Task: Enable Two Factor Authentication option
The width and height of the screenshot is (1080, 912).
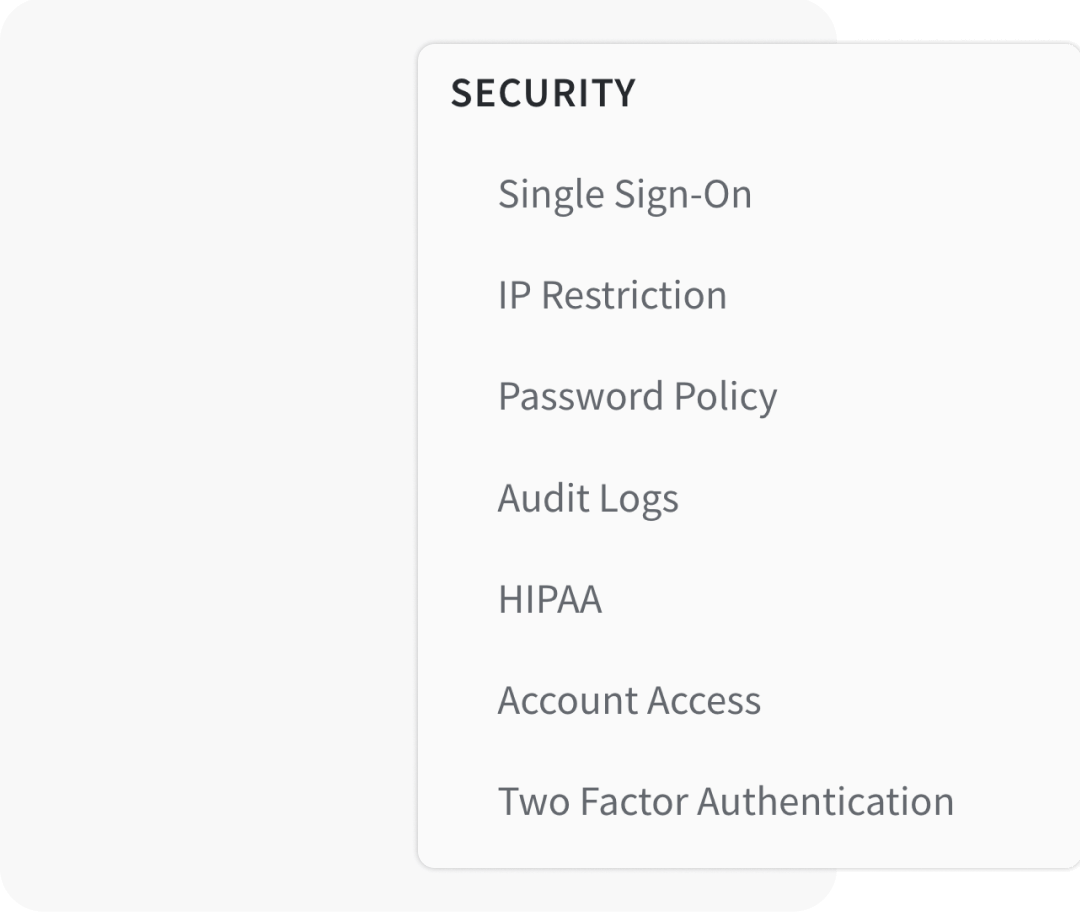Action: click(726, 801)
